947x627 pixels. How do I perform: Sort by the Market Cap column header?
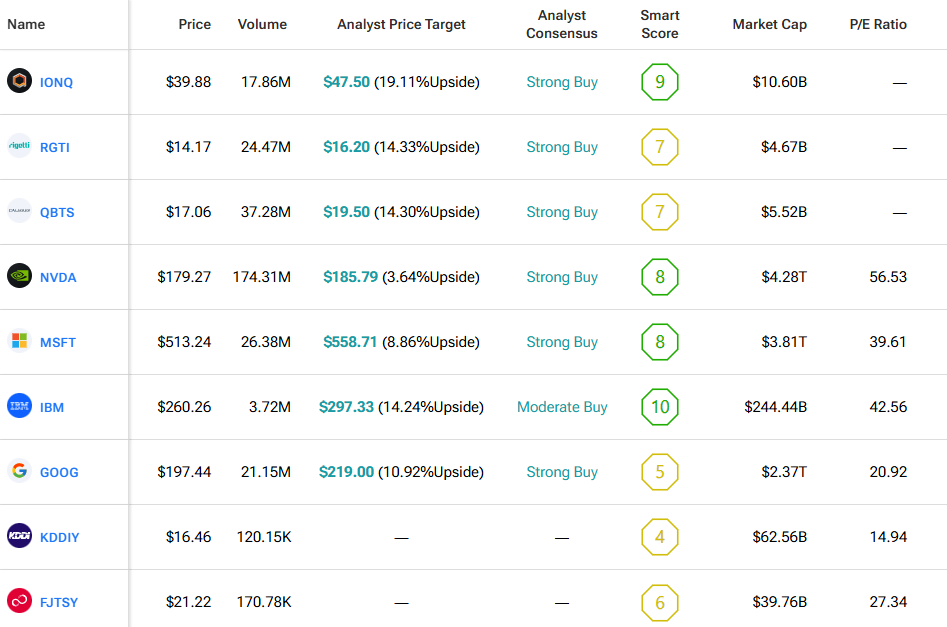tap(769, 24)
